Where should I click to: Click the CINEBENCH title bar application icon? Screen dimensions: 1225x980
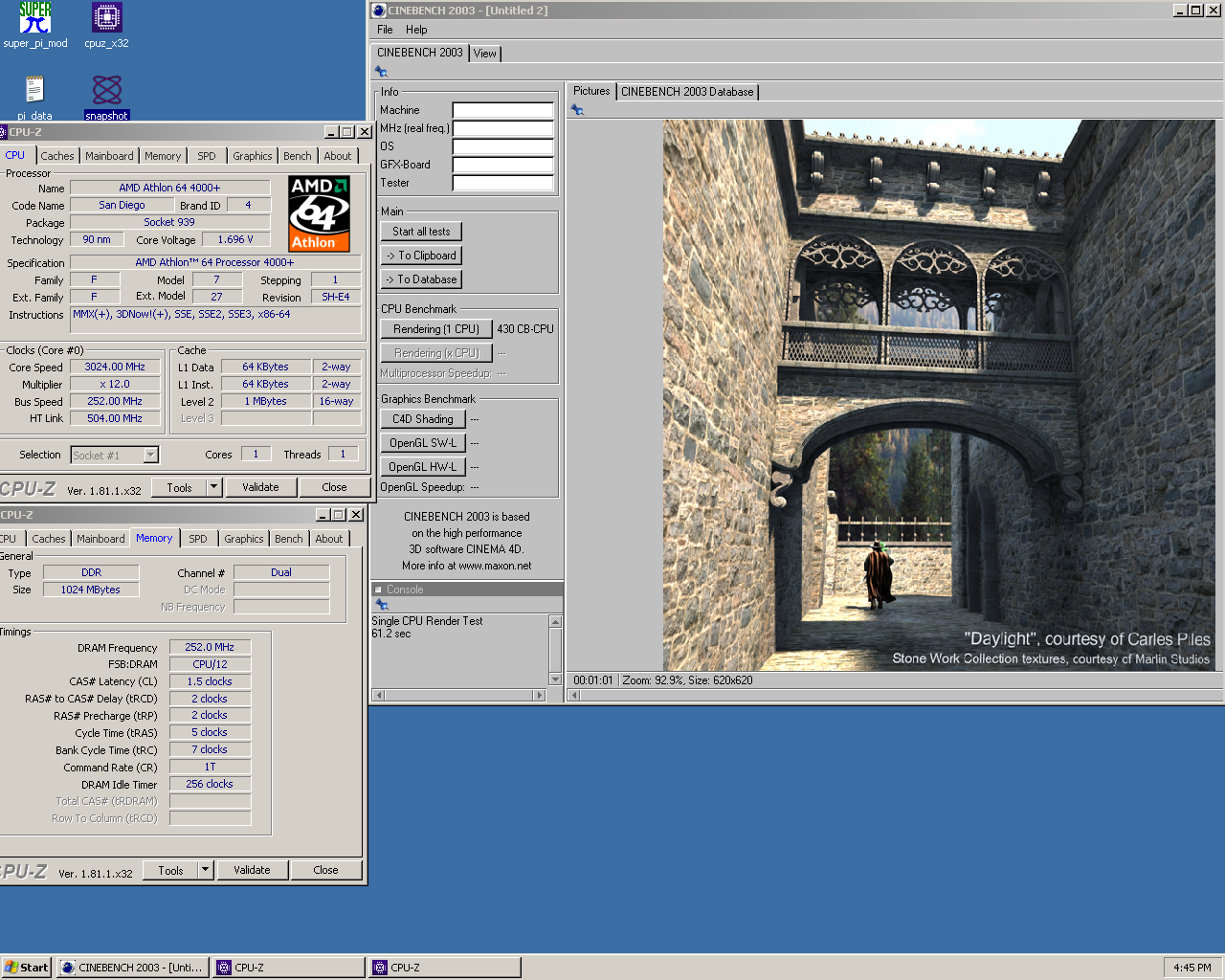click(379, 11)
